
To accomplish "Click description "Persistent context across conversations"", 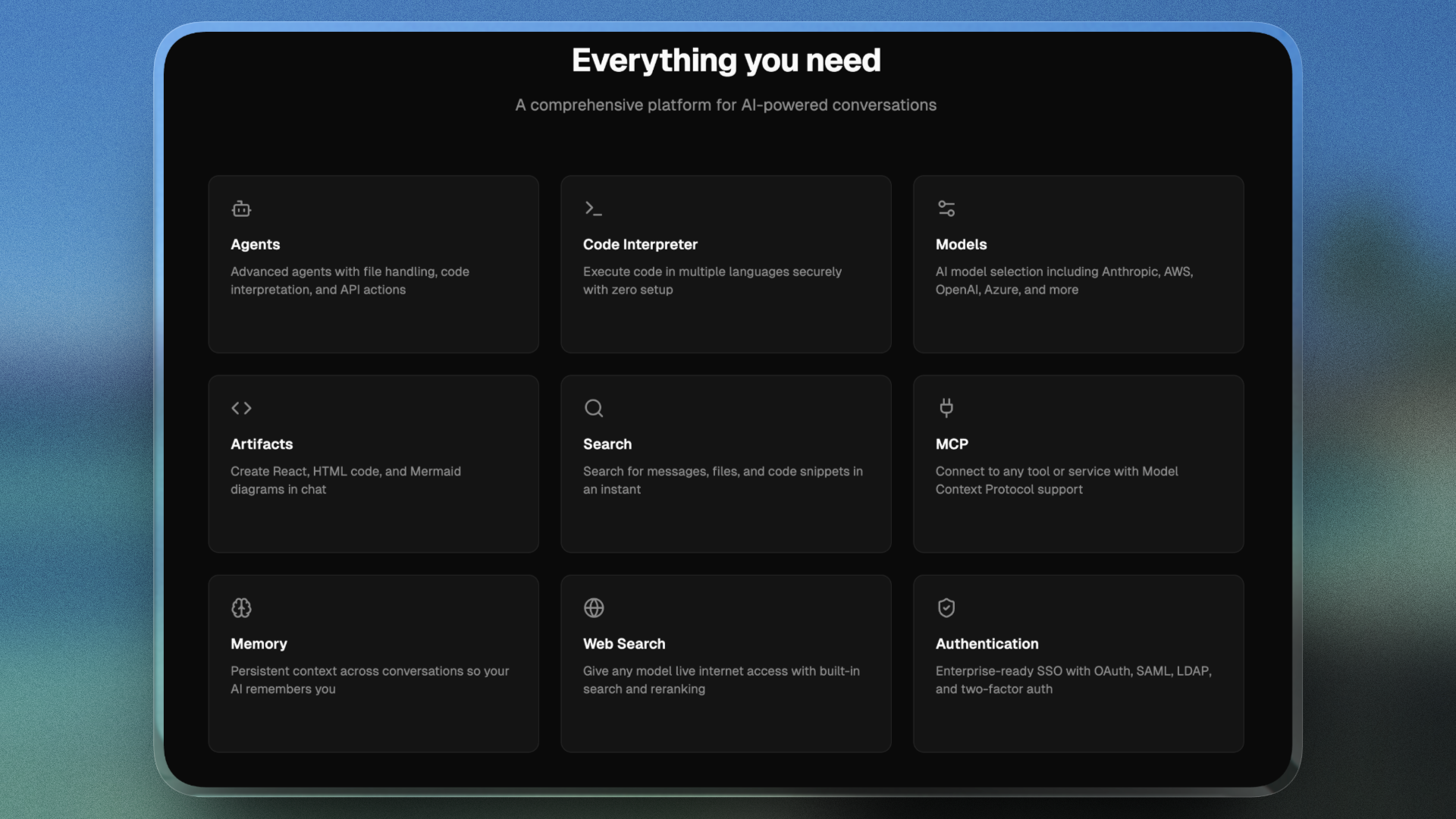I will [369, 679].
